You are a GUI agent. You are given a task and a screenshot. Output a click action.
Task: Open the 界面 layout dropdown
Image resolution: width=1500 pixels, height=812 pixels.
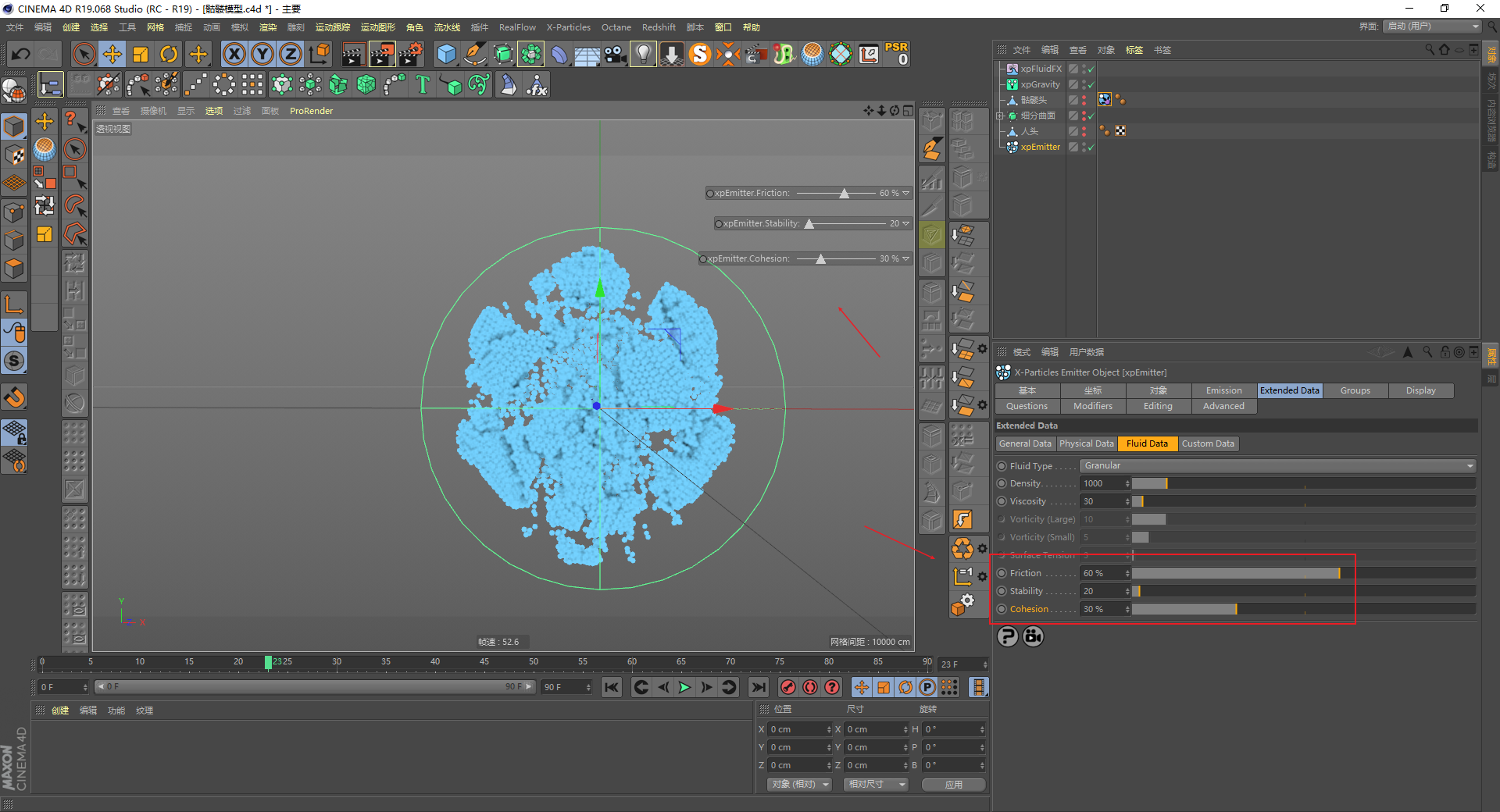[1433, 26]
